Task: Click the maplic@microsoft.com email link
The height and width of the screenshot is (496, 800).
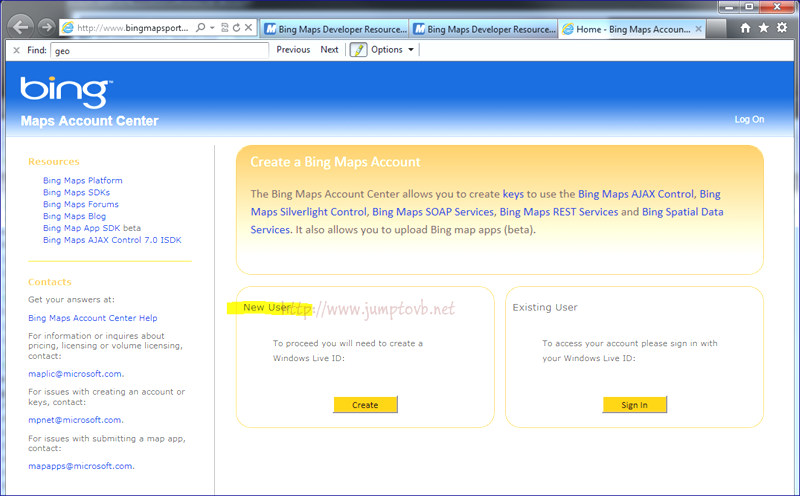Action: pos(75,374)
